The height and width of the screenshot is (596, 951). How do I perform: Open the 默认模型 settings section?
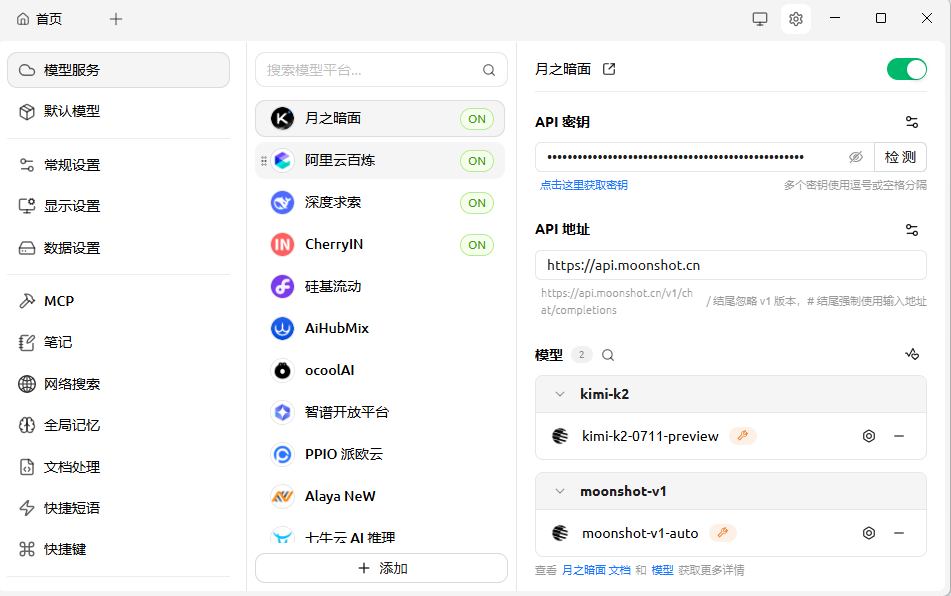tap(118, 112)
